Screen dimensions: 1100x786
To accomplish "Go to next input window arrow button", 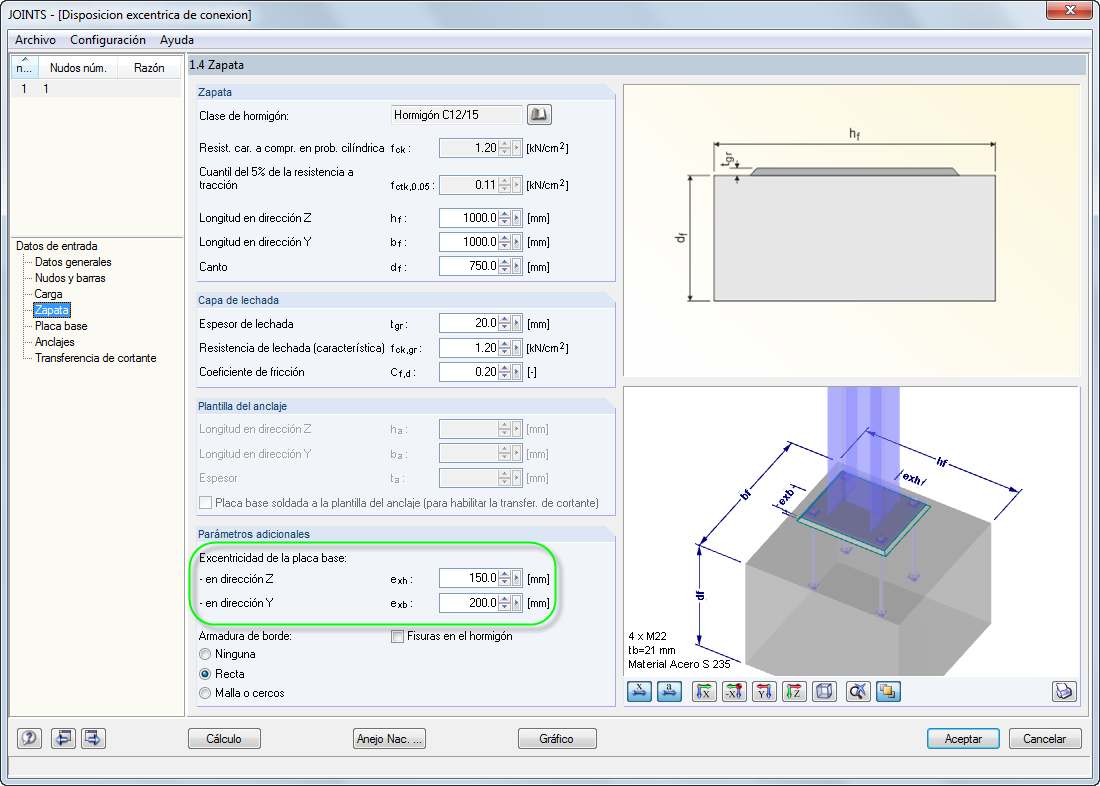I will tap(93, 738).
